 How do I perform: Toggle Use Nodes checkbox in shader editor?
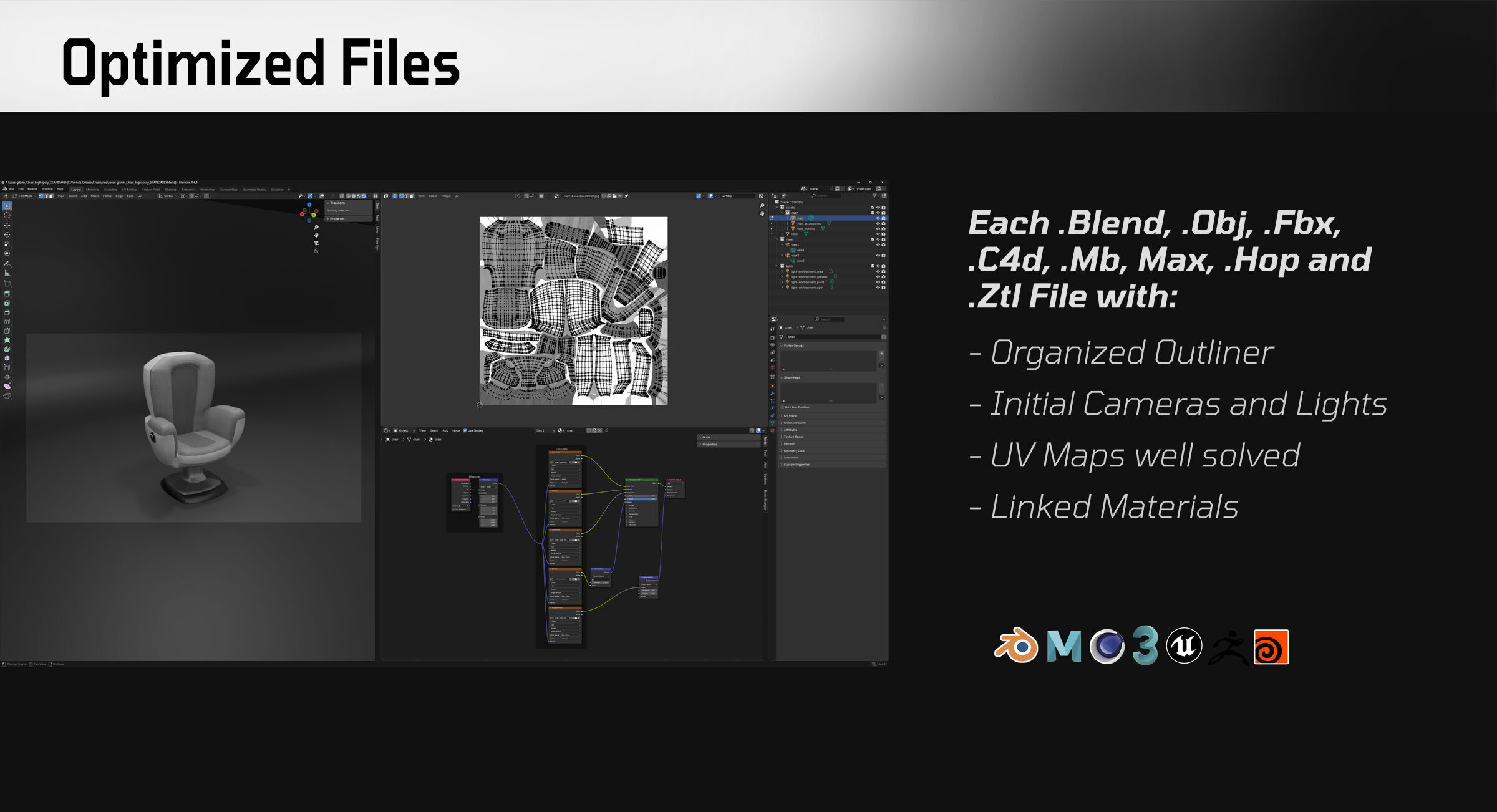[465, 430]
